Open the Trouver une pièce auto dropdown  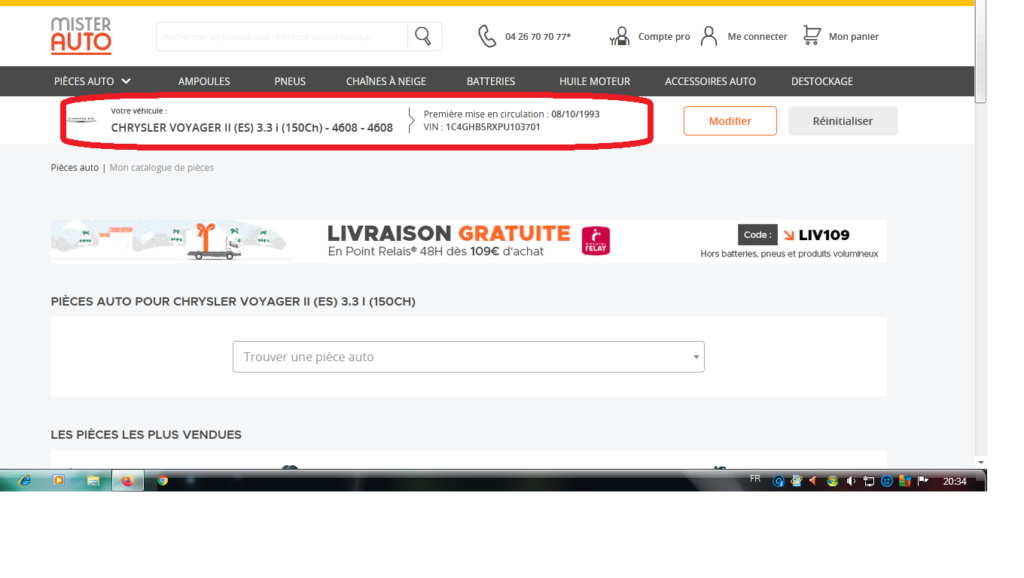click(468, 357)
